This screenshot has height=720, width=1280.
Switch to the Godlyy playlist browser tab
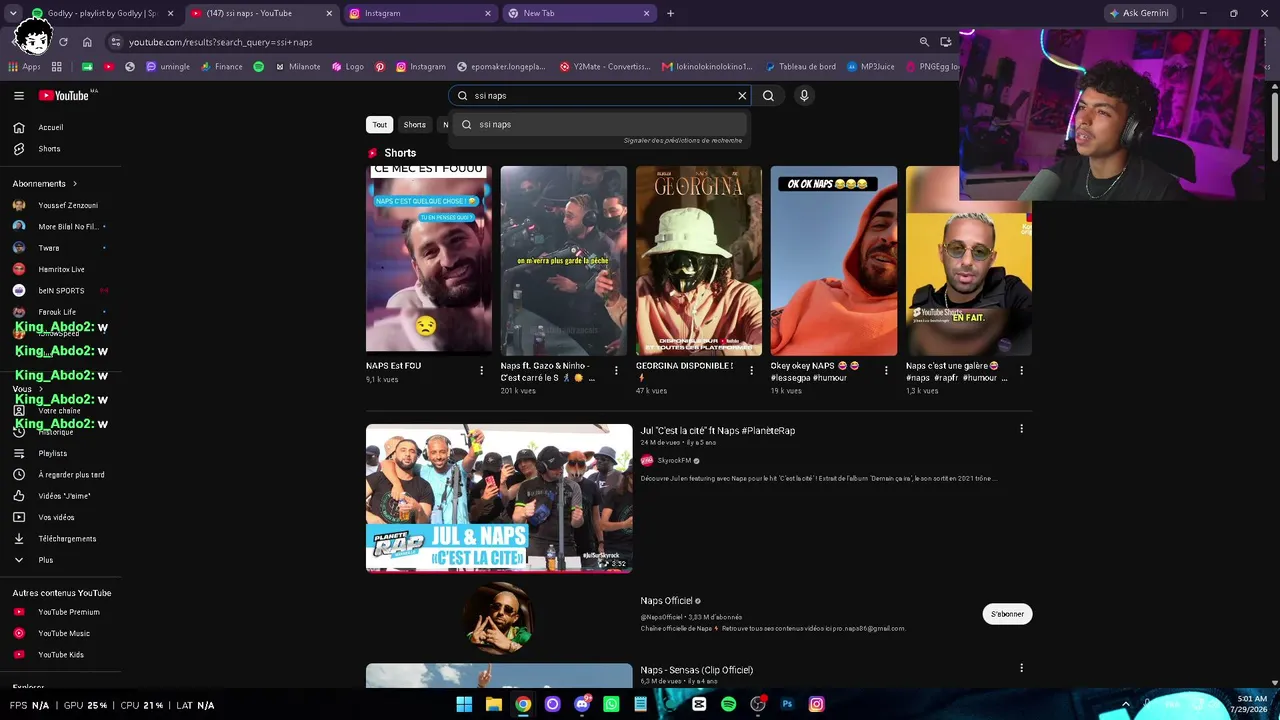[x=103, y=13]
